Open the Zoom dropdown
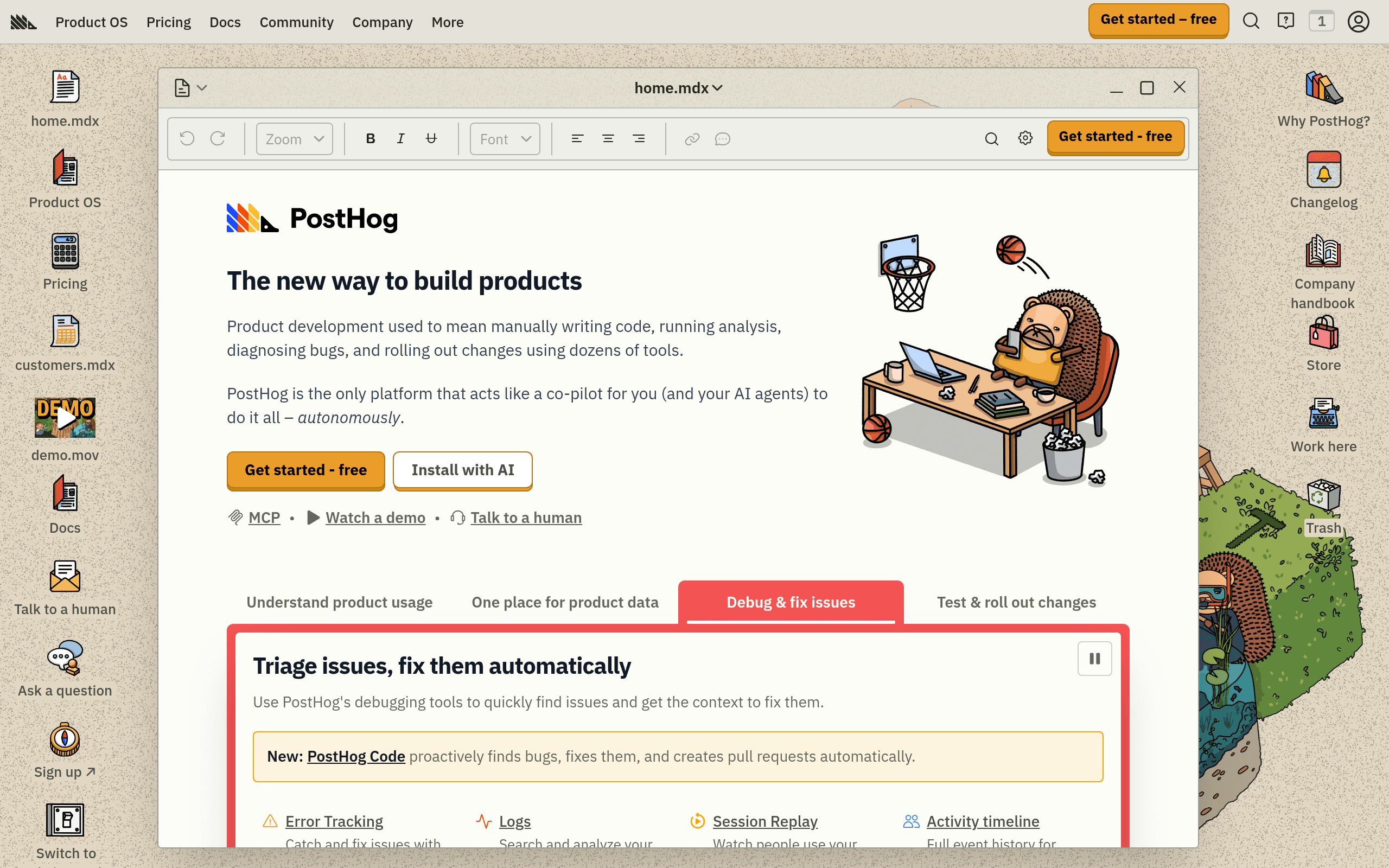 [295, 139]
